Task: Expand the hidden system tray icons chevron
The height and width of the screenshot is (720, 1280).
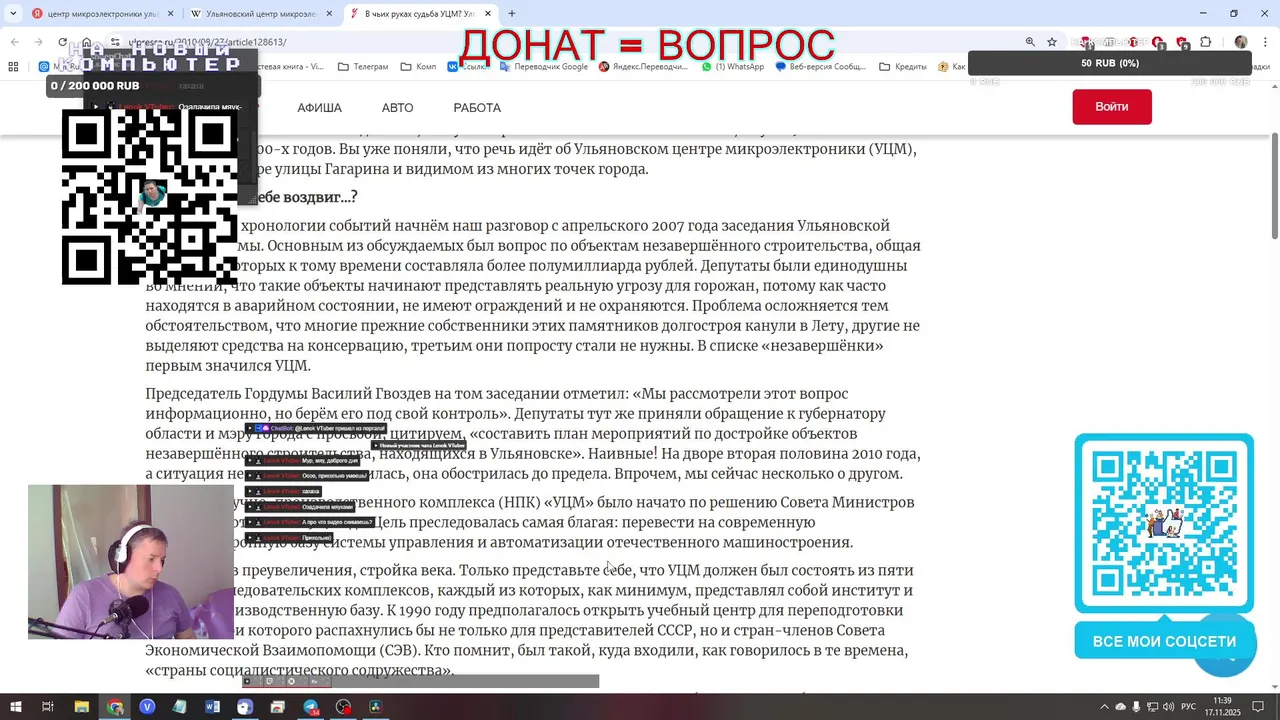Action: pyautogui.click(x=1104, y=707)
